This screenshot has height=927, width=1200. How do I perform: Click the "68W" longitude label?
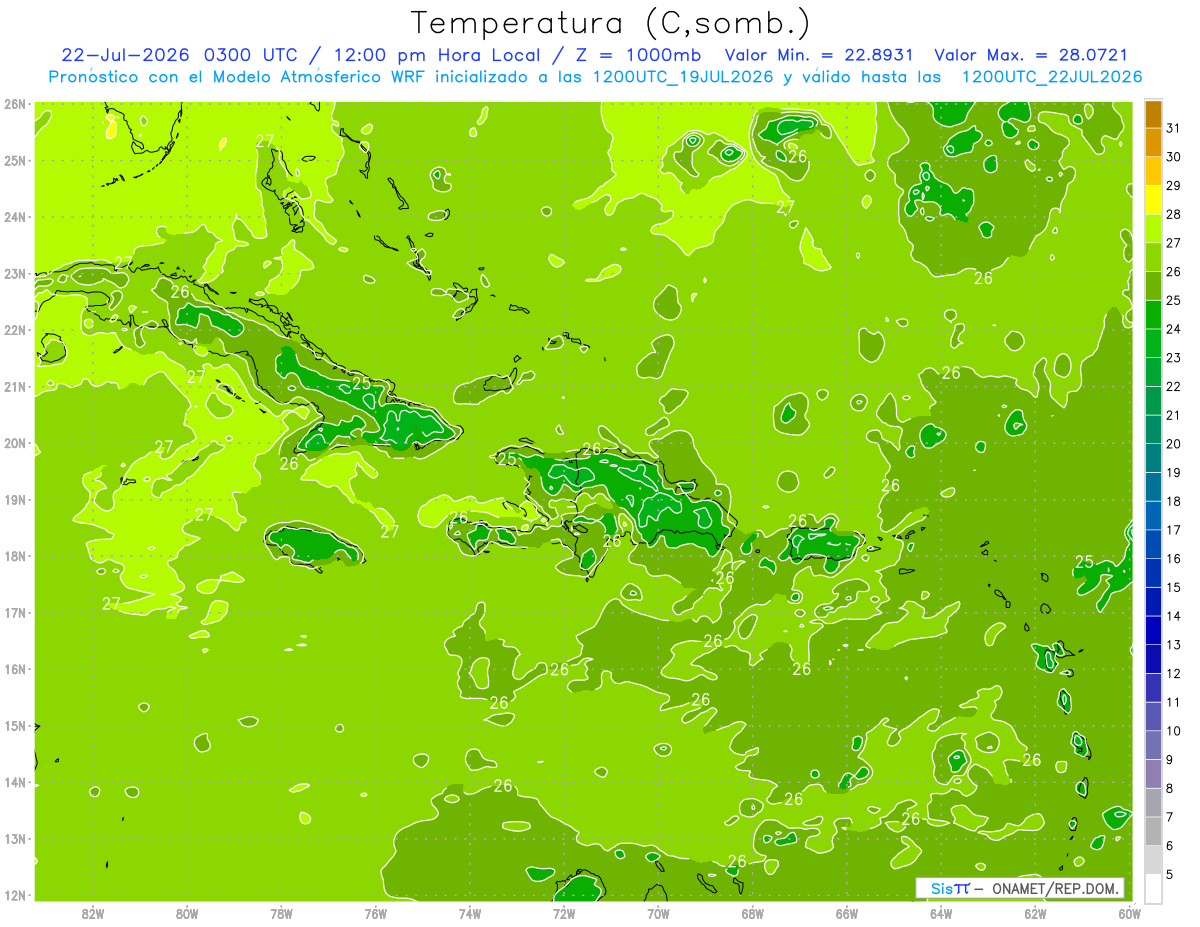752,913
